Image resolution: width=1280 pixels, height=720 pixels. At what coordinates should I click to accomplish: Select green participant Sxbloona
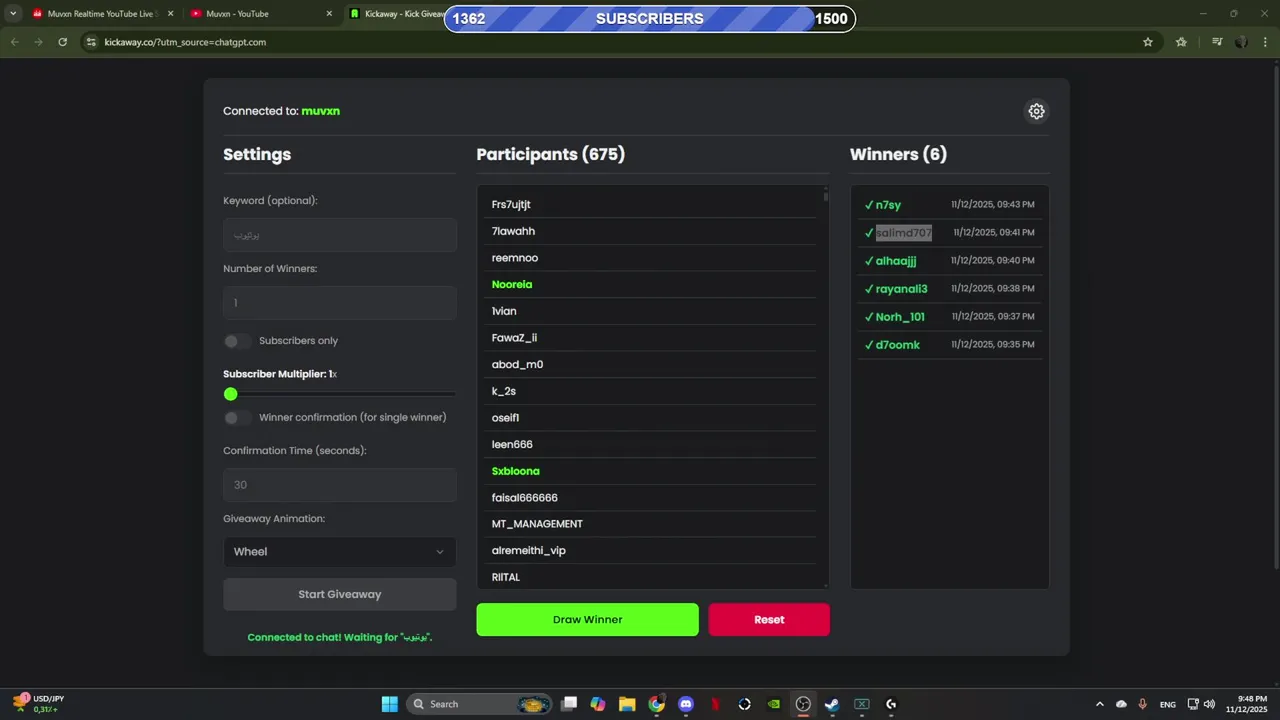[x=516, y=471]
